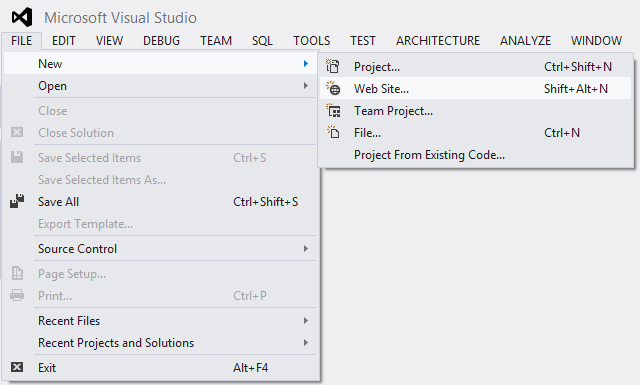Image resolution: width=640 pixels, height=385 pixels.
Task: Click the new Team Project icon
Action: (333, 110)
